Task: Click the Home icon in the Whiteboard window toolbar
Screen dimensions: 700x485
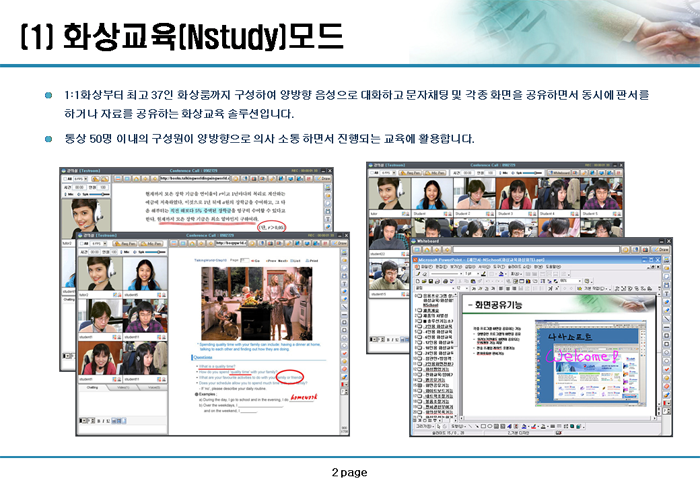Action: coord(427,250)
